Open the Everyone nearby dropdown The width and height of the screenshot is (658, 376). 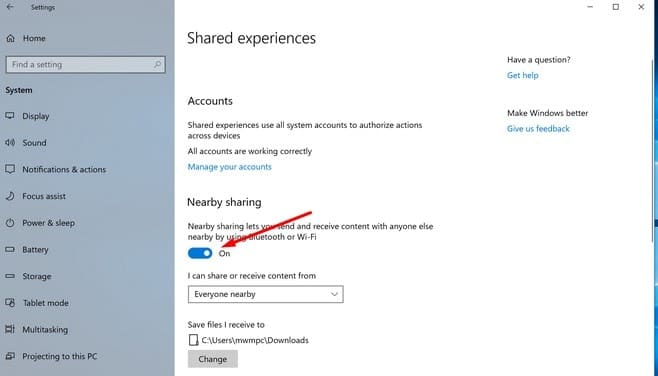pyautogui.click(x=266, y=294)
